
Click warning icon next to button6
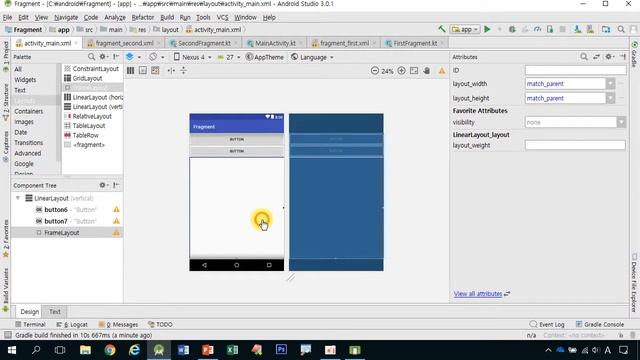coord(116,209)
